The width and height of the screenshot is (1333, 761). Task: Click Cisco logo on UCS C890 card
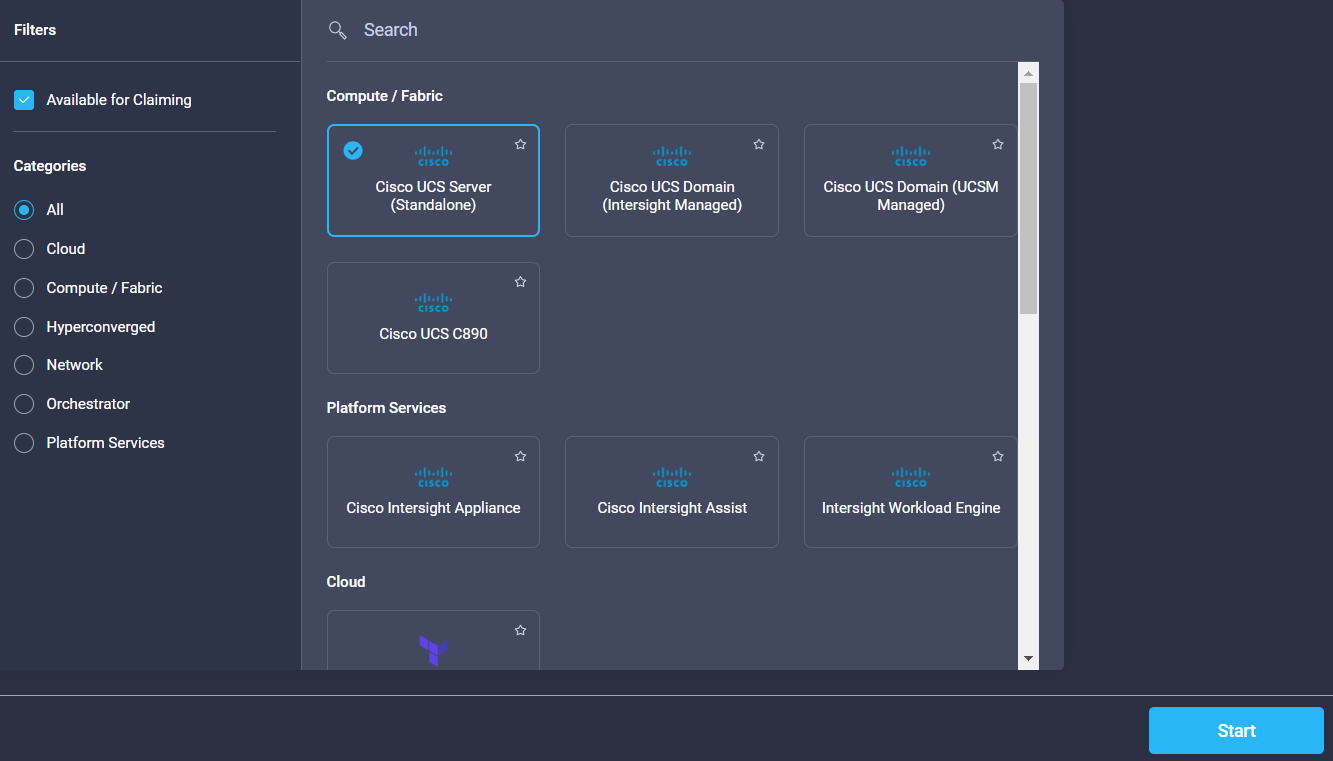(x=434, y=302)
